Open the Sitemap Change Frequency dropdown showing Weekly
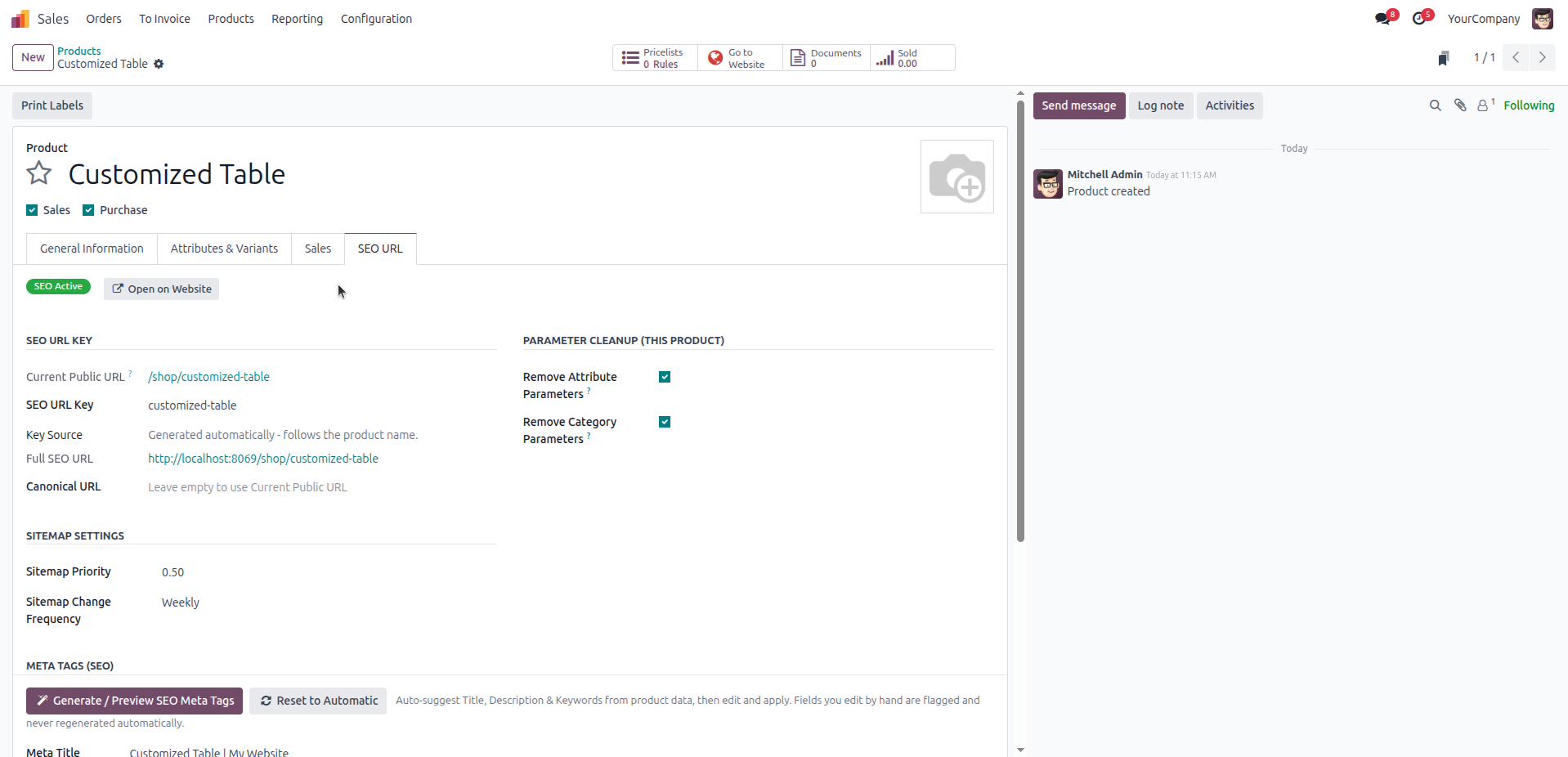Screen dimensions: 1568x757 tap(329, 602)
